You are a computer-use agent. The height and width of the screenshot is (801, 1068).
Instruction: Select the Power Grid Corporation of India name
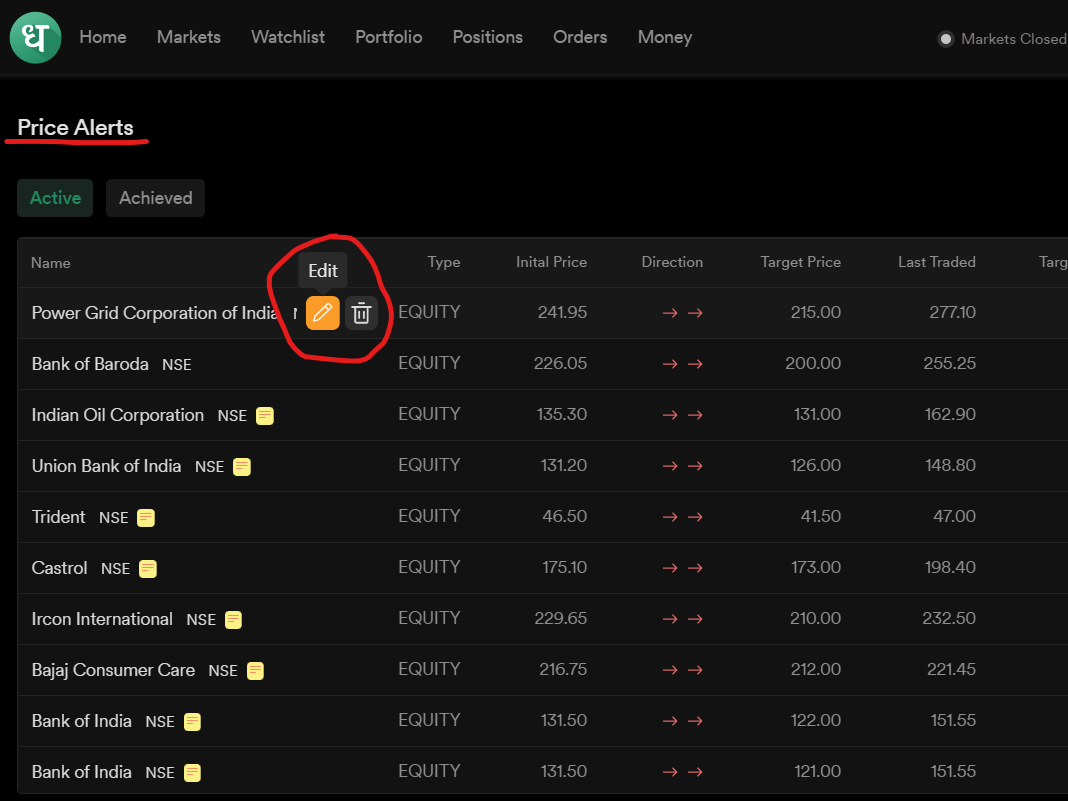coord(155,313)
